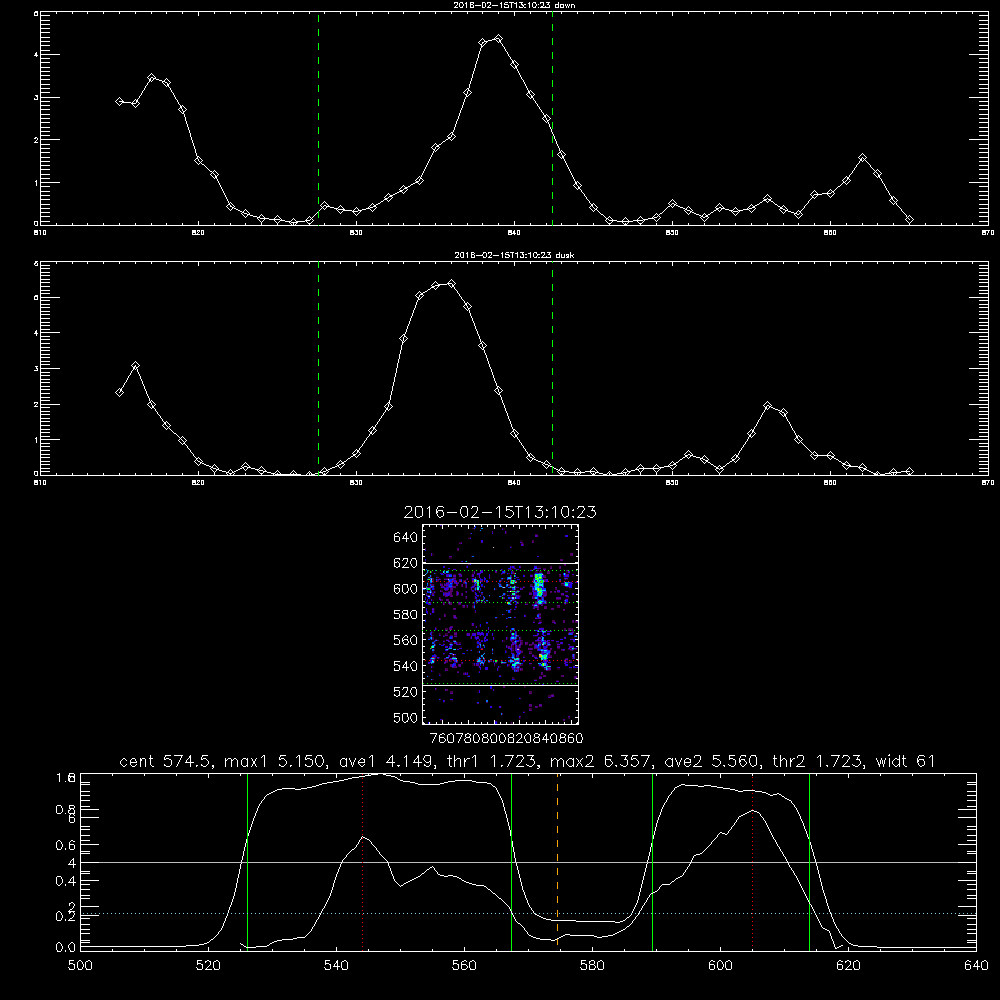This screenshot has width=1000, height=1000.
Task: Click the "860" x-axis label of dusk plot
Action: 830,483
